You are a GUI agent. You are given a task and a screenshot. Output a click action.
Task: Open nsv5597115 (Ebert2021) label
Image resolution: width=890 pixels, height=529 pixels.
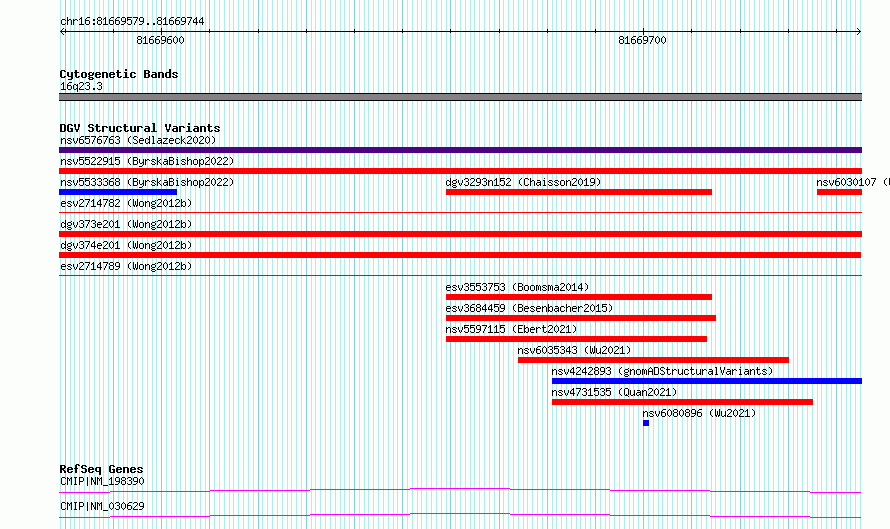[511, 329]
